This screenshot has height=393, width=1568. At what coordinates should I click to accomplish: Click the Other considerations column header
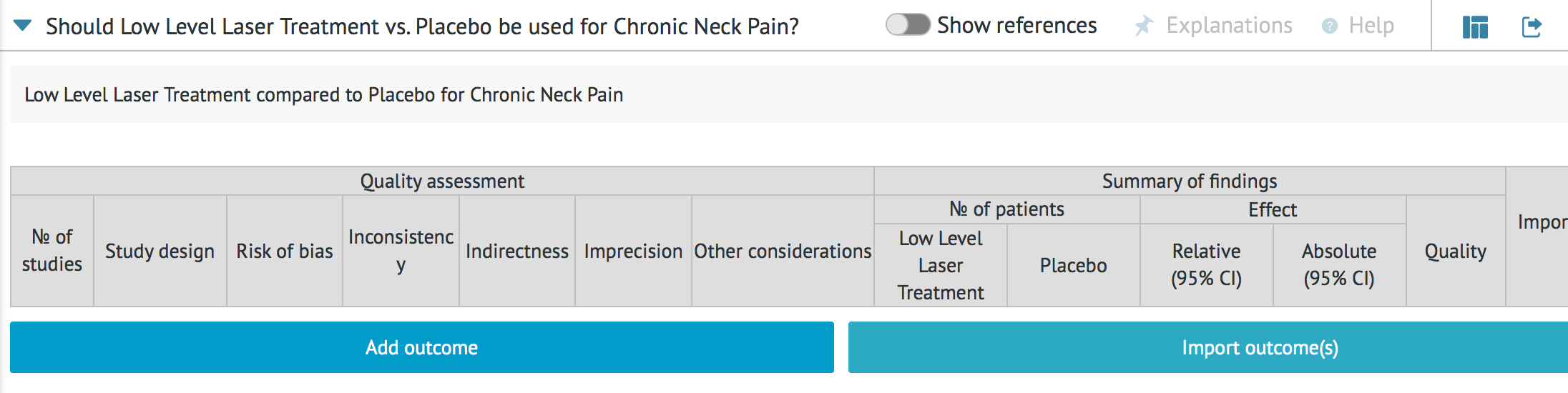click(783, 251)
